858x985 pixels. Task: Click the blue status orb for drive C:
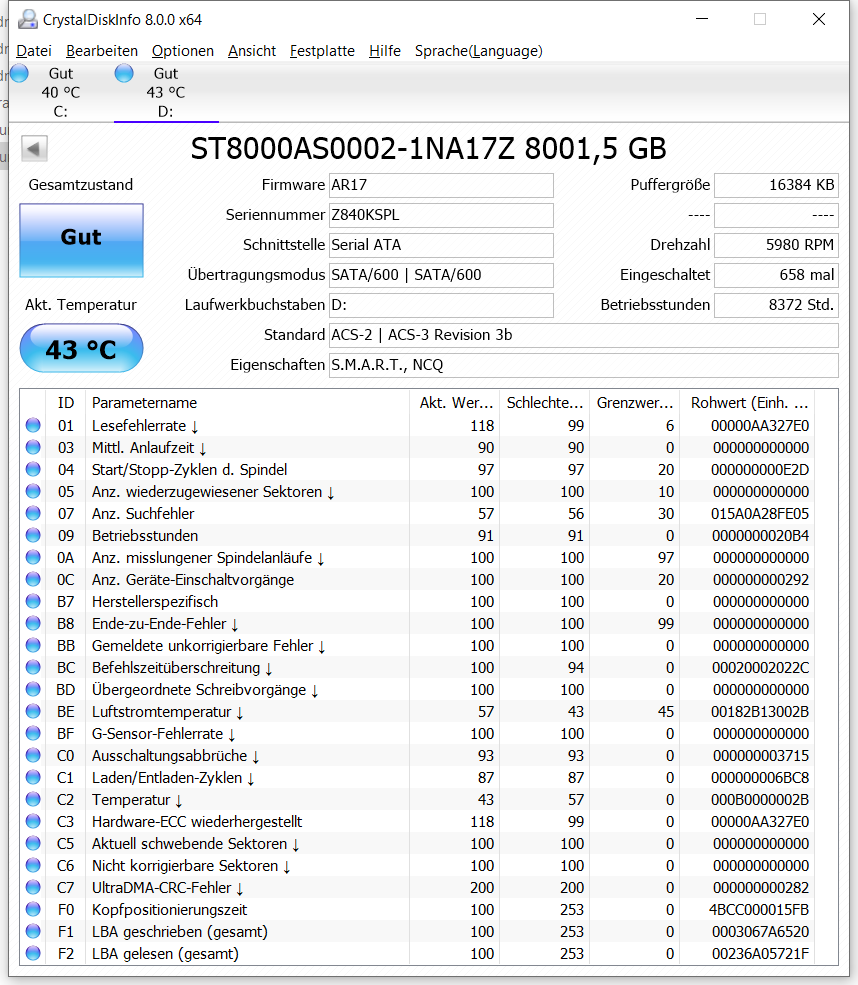[19, 73]
